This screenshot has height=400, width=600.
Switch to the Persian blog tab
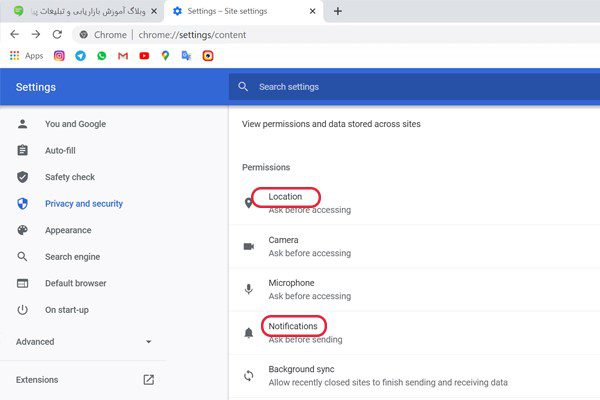[x=82, y=11]
